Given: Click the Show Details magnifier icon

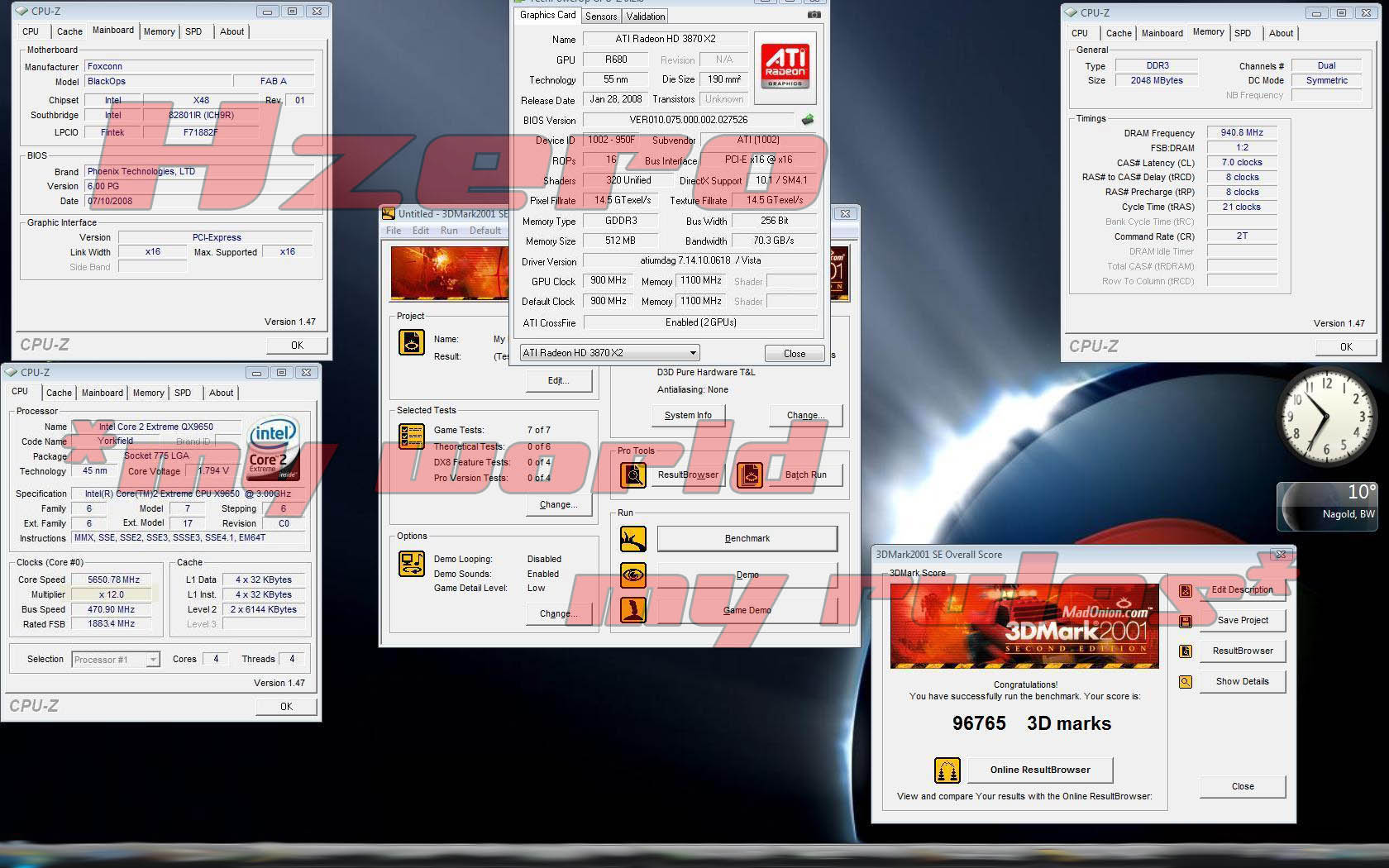Looking at the screenshot, I should pyautogui.click(x=1186, y=682).
